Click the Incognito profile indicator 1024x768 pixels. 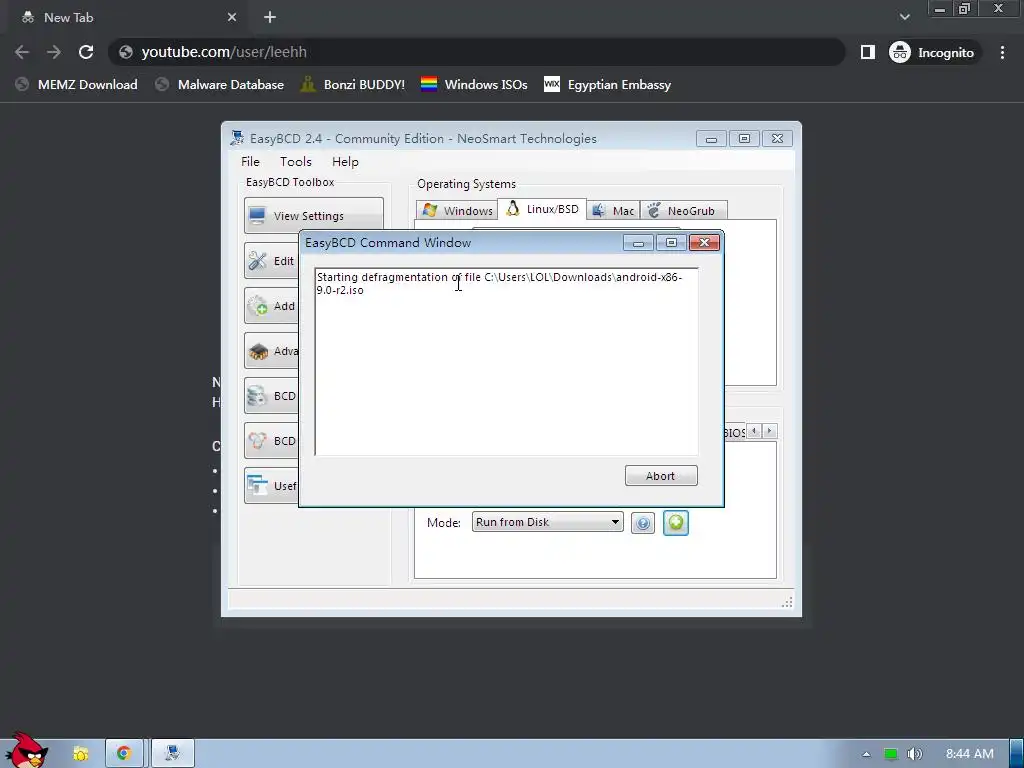934,52
